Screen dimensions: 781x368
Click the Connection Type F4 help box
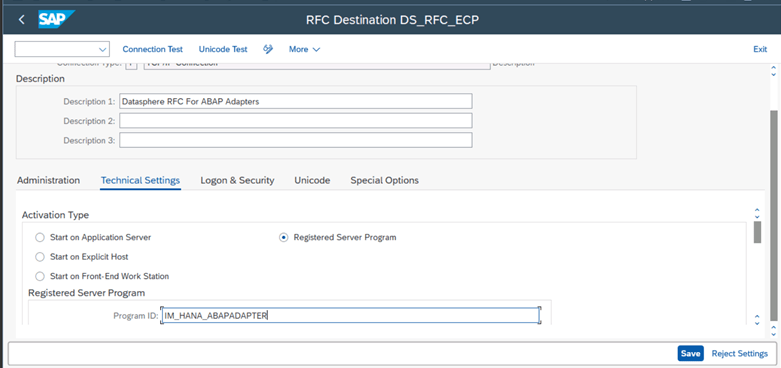131,64
